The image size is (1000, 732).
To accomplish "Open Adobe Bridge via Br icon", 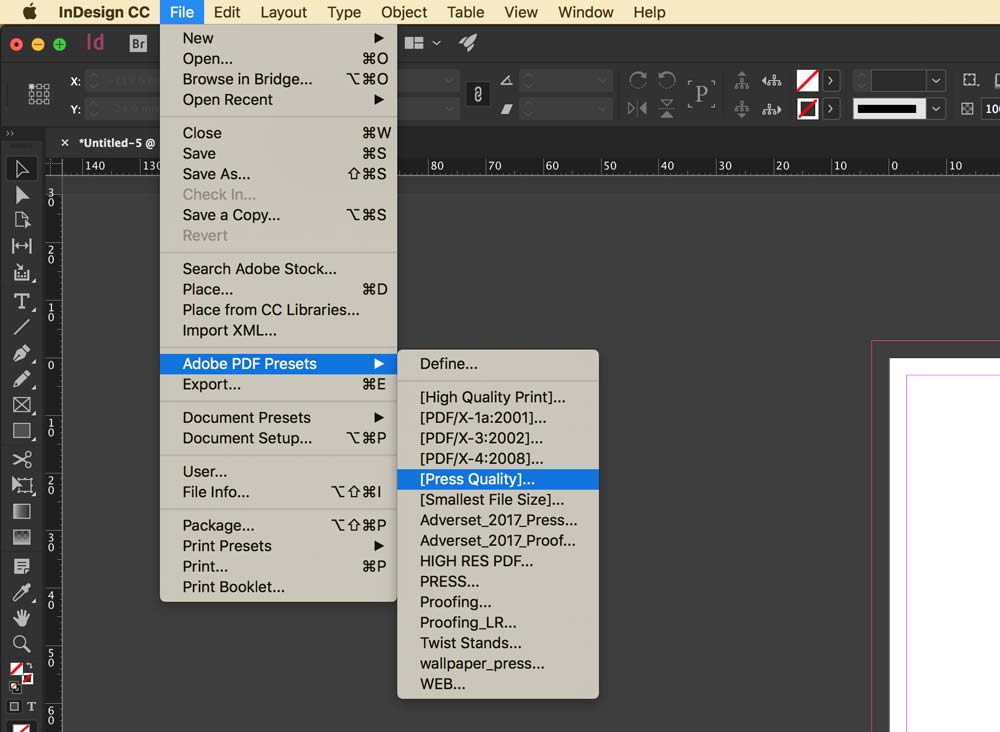I will pyautogui.click(x=138, y=43).
